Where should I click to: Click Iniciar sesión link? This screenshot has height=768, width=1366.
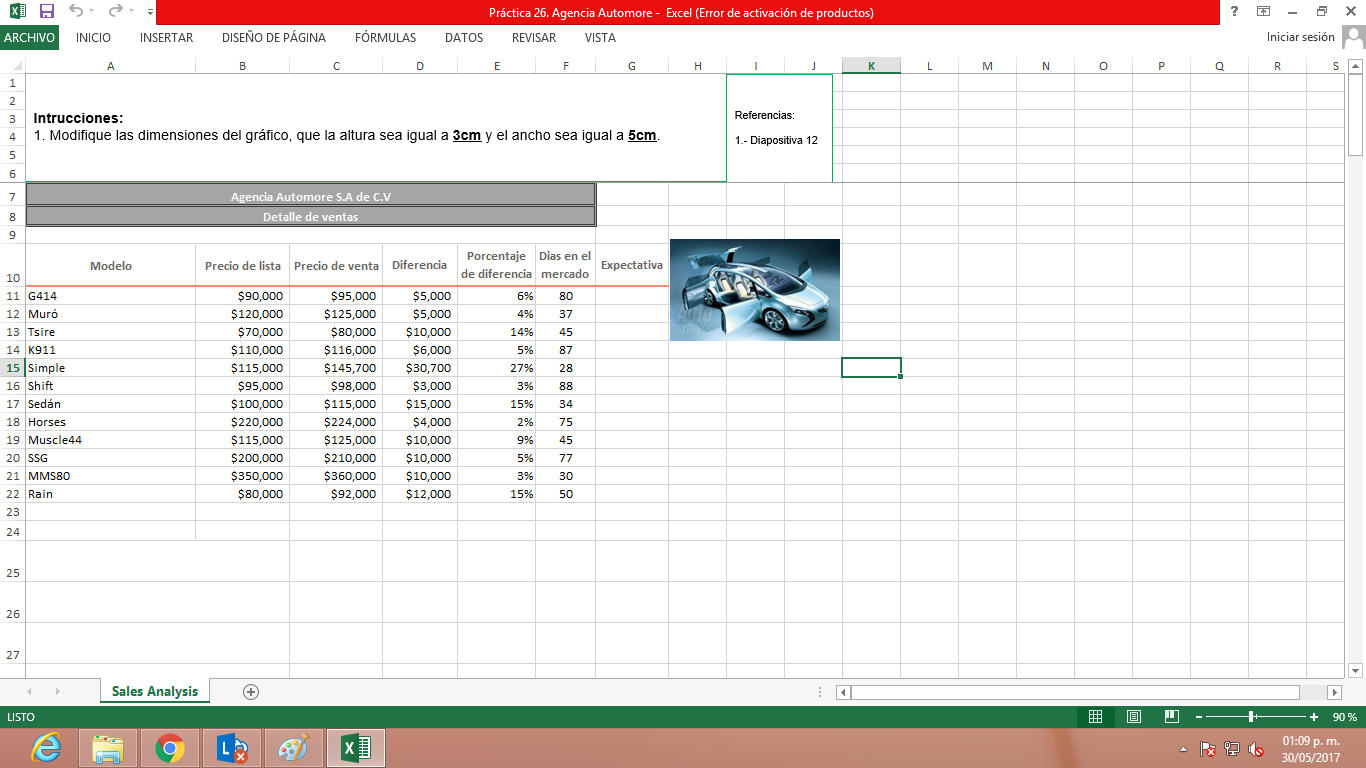(x=1300, y=37)
